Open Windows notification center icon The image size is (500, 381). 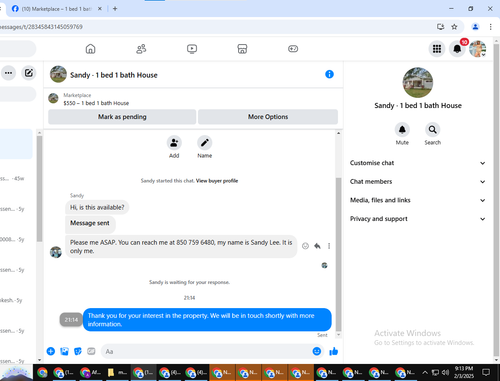coord(486,372)
